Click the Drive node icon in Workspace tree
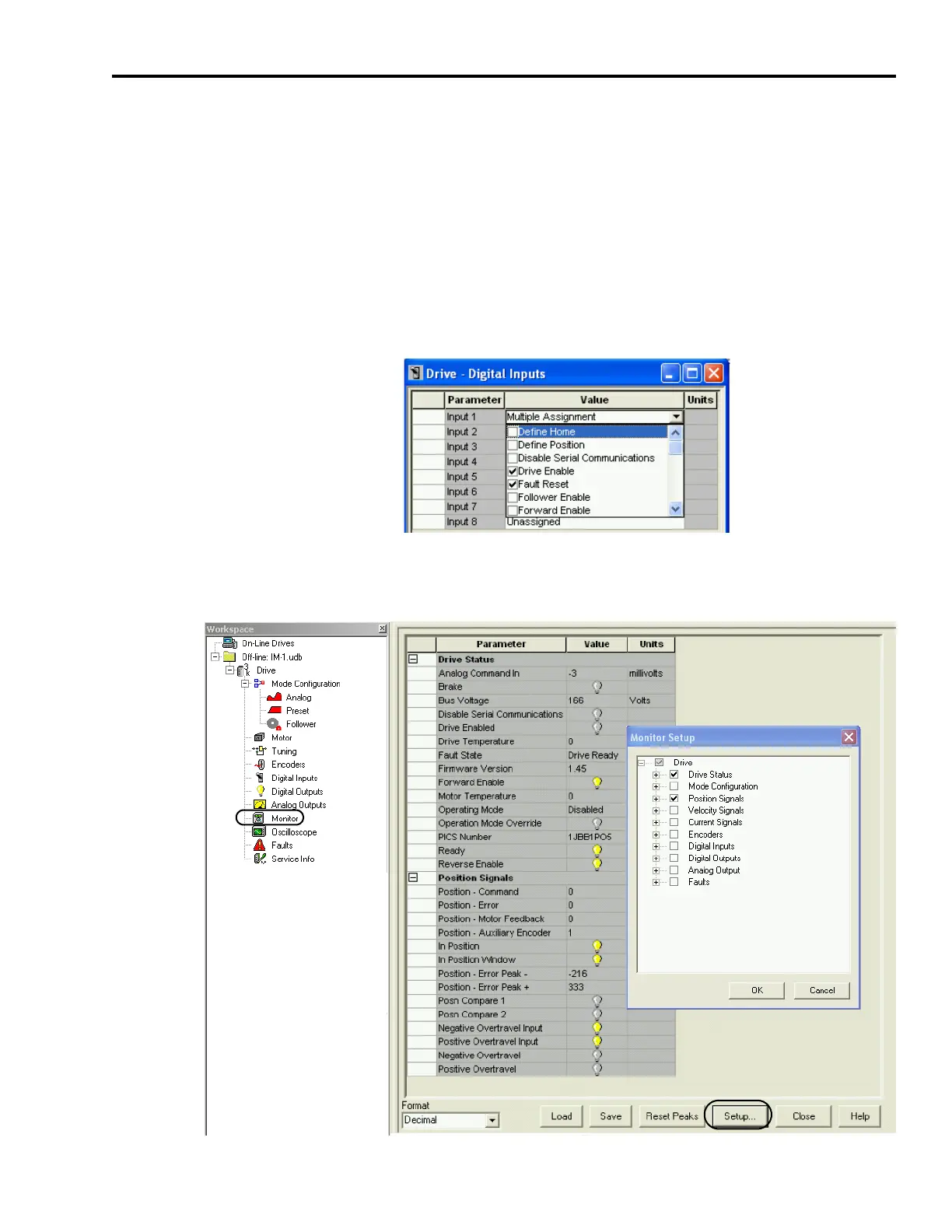The image size is (952, 1232). click(243, 670)
